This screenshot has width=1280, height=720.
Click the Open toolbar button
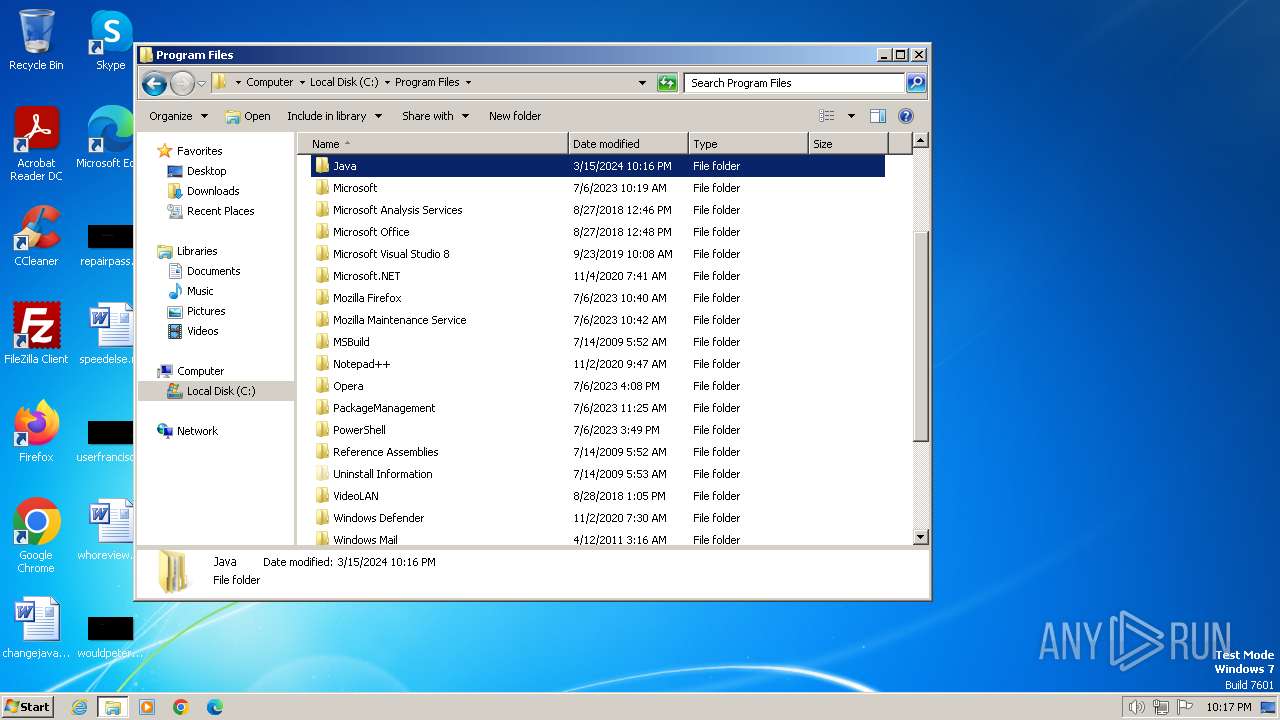[248, 116]
